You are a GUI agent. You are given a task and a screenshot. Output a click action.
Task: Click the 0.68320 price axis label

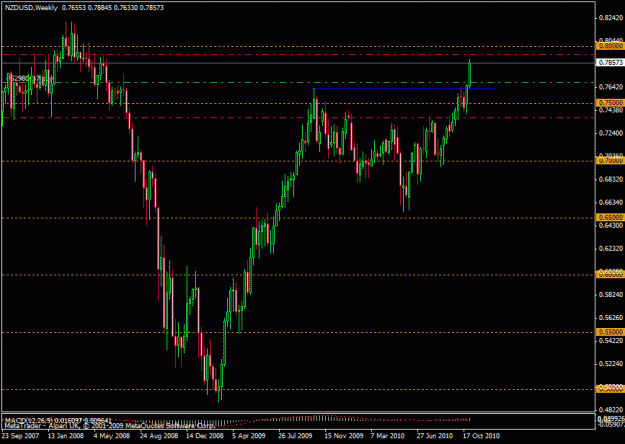611,179
